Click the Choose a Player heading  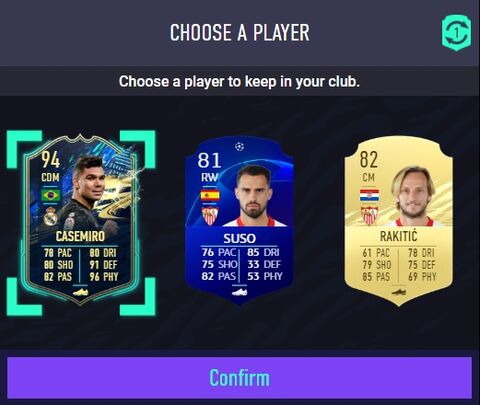coord(240,33)
